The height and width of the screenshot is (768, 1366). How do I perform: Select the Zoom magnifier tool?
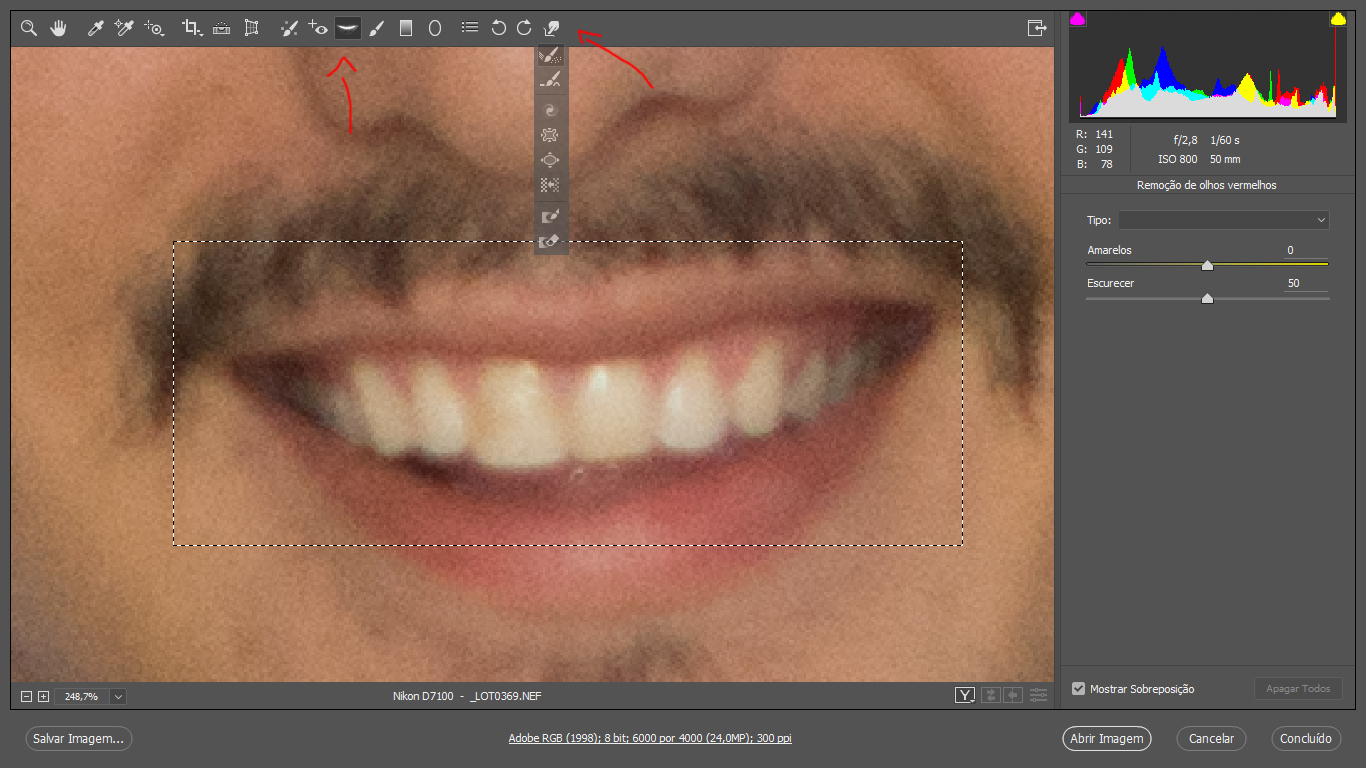tap(29, 28)
